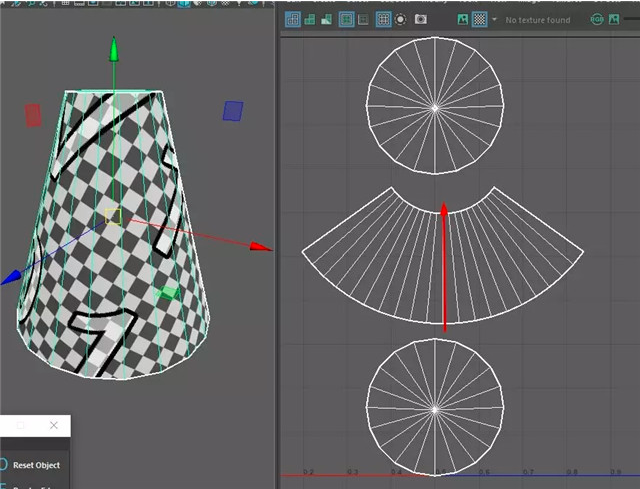Click the RGB channels display icon
Viewport: 640px width, 489px height.
coord(597,19)
